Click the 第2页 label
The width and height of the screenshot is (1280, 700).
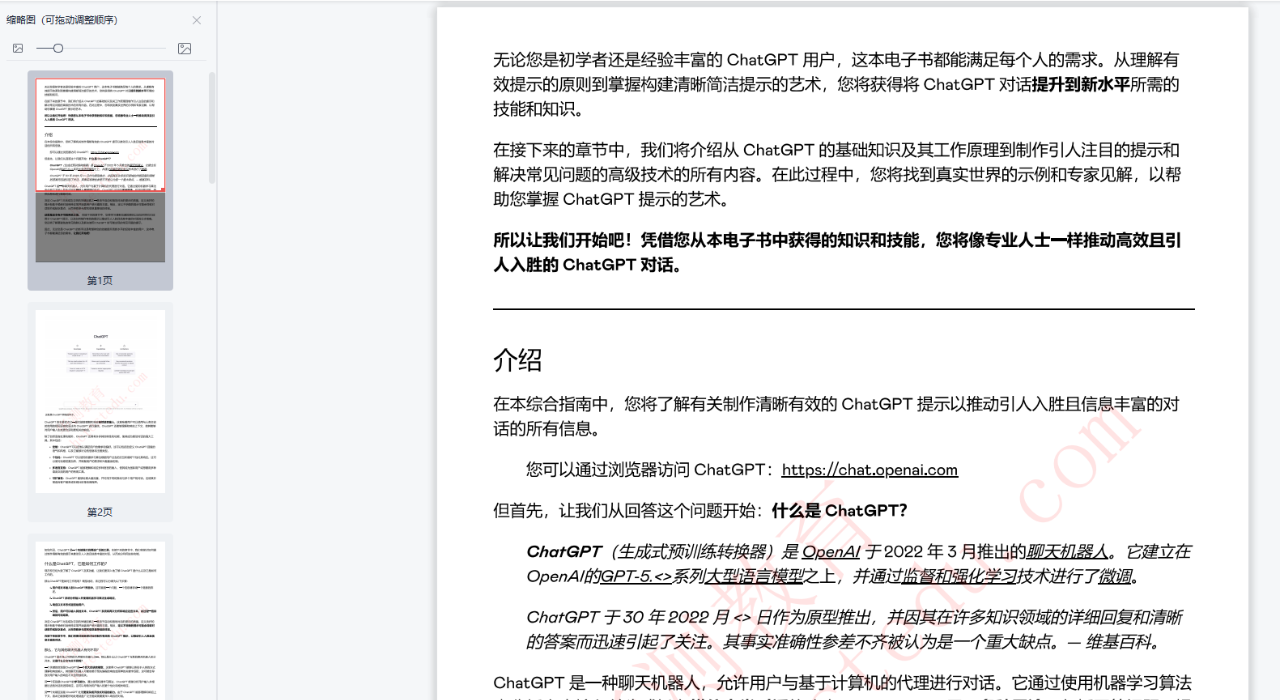click(100, 512)
